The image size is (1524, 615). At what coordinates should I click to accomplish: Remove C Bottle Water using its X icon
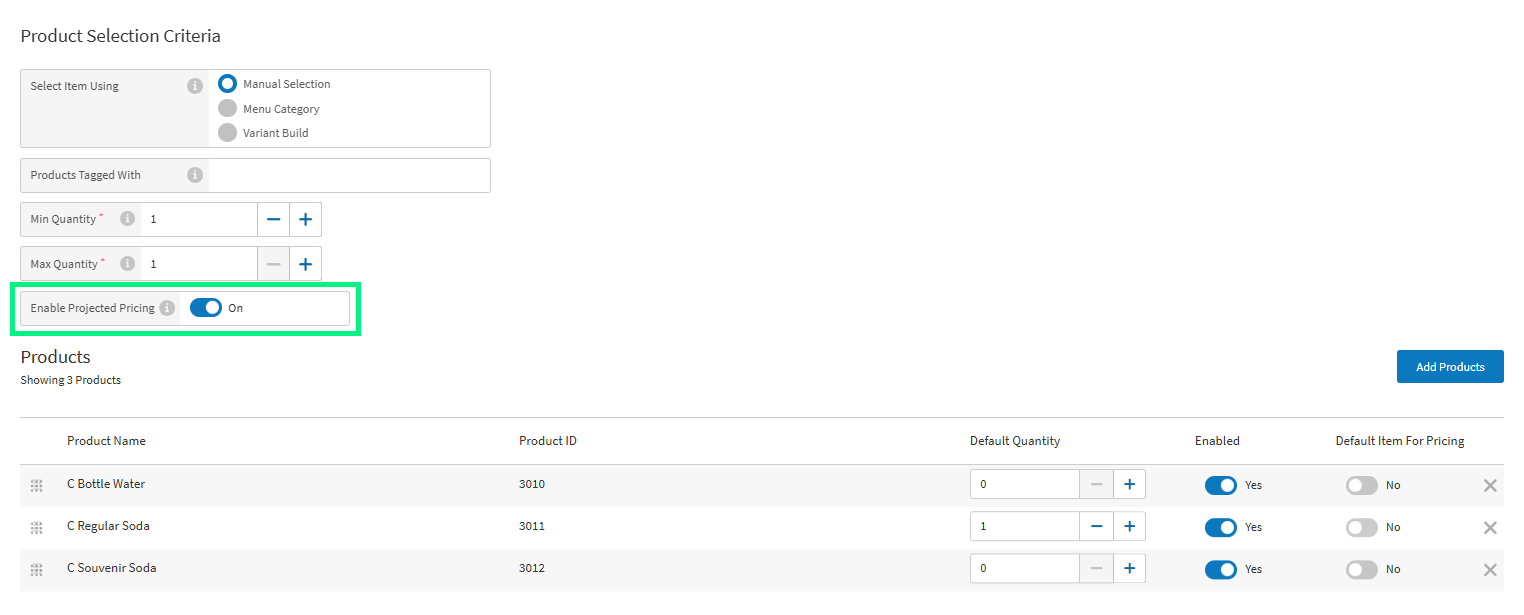click(x=1490, y=485)
